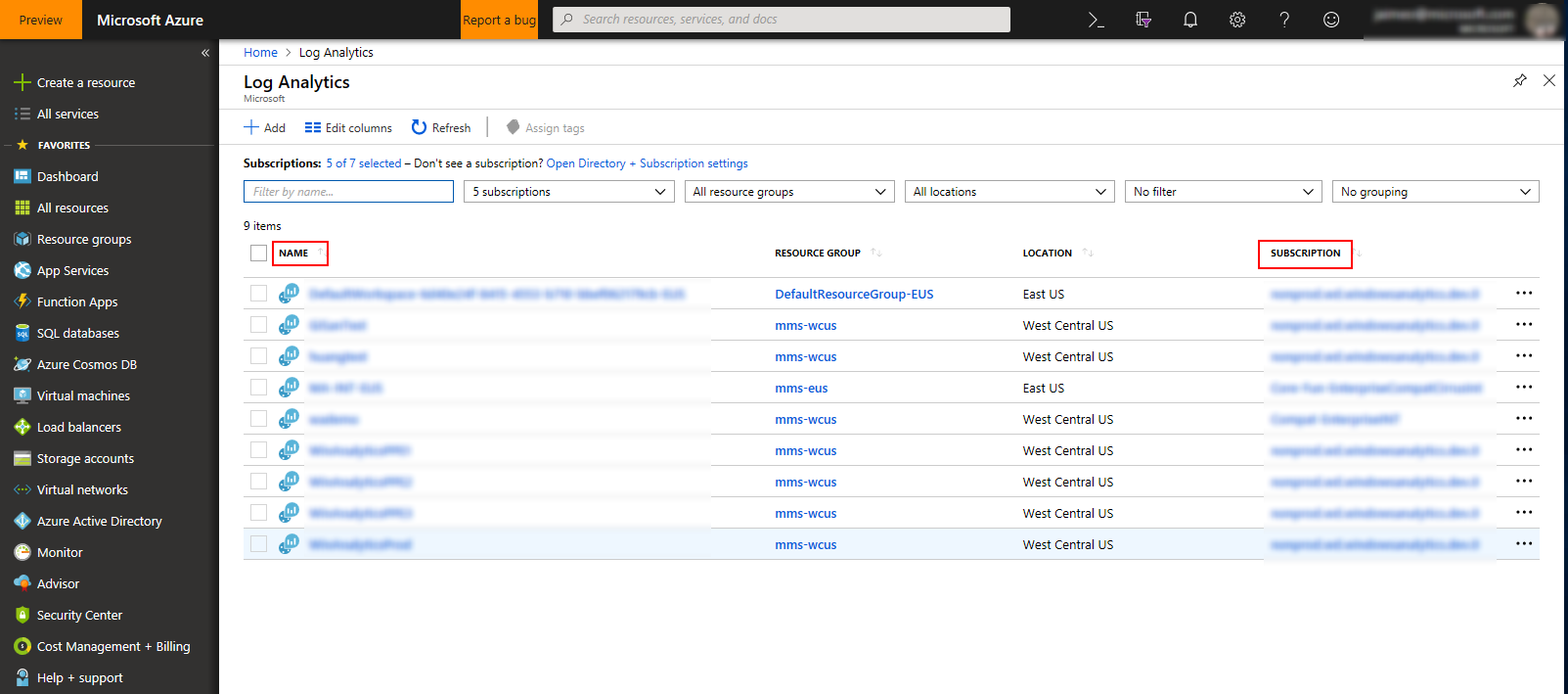Image resolution: width=1568 pixels, height=694 pixels.
Task: Select Azure Active Directory in the sidebar
Action: 99,522
